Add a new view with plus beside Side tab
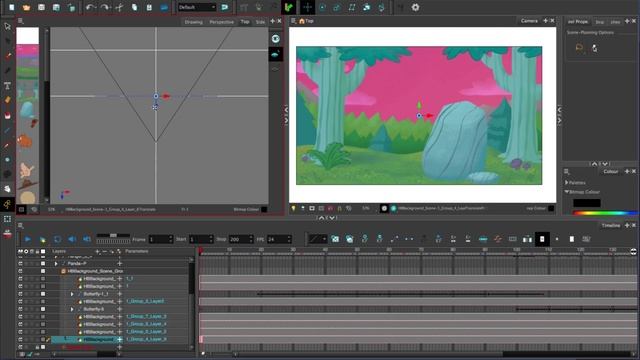The width and height of the screenshot is (640, 360). 273,21
